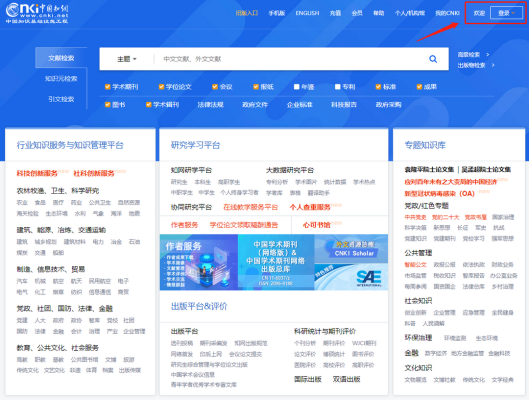Open the 手机版 top menu item
Image resolution: width=529 pixels, height=400 pixels.
pyautogui.click(x=277, y=13)
